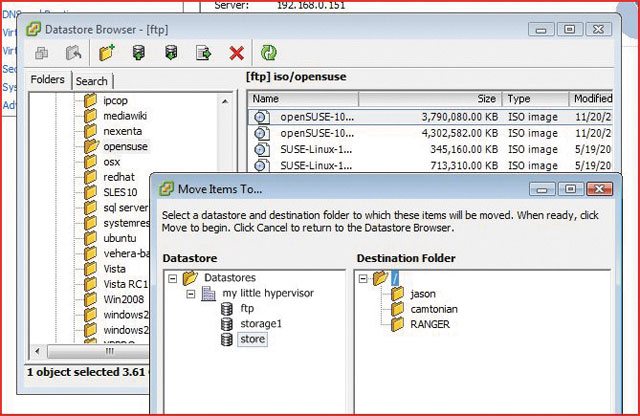Select the SUSE-Linux ISO sized 345,160.00 KB
The width and height of the screenshot is (640, 416).
[430, 150]
